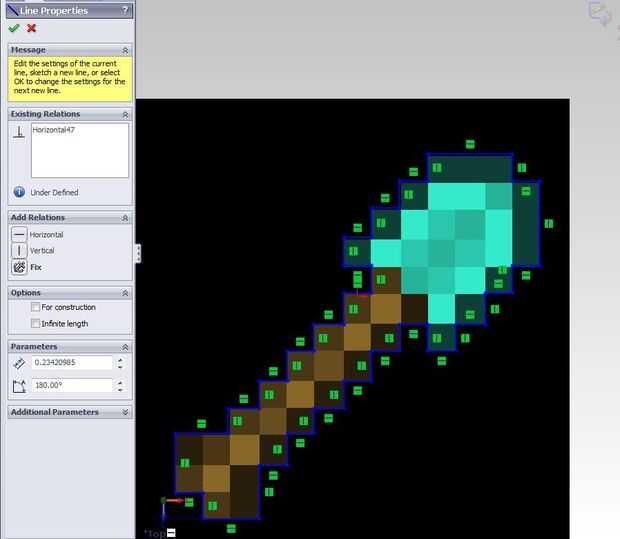Collapse the Parameters section
Image resolution: width=620 pixels, height=539 pixels.
(125, 347)
